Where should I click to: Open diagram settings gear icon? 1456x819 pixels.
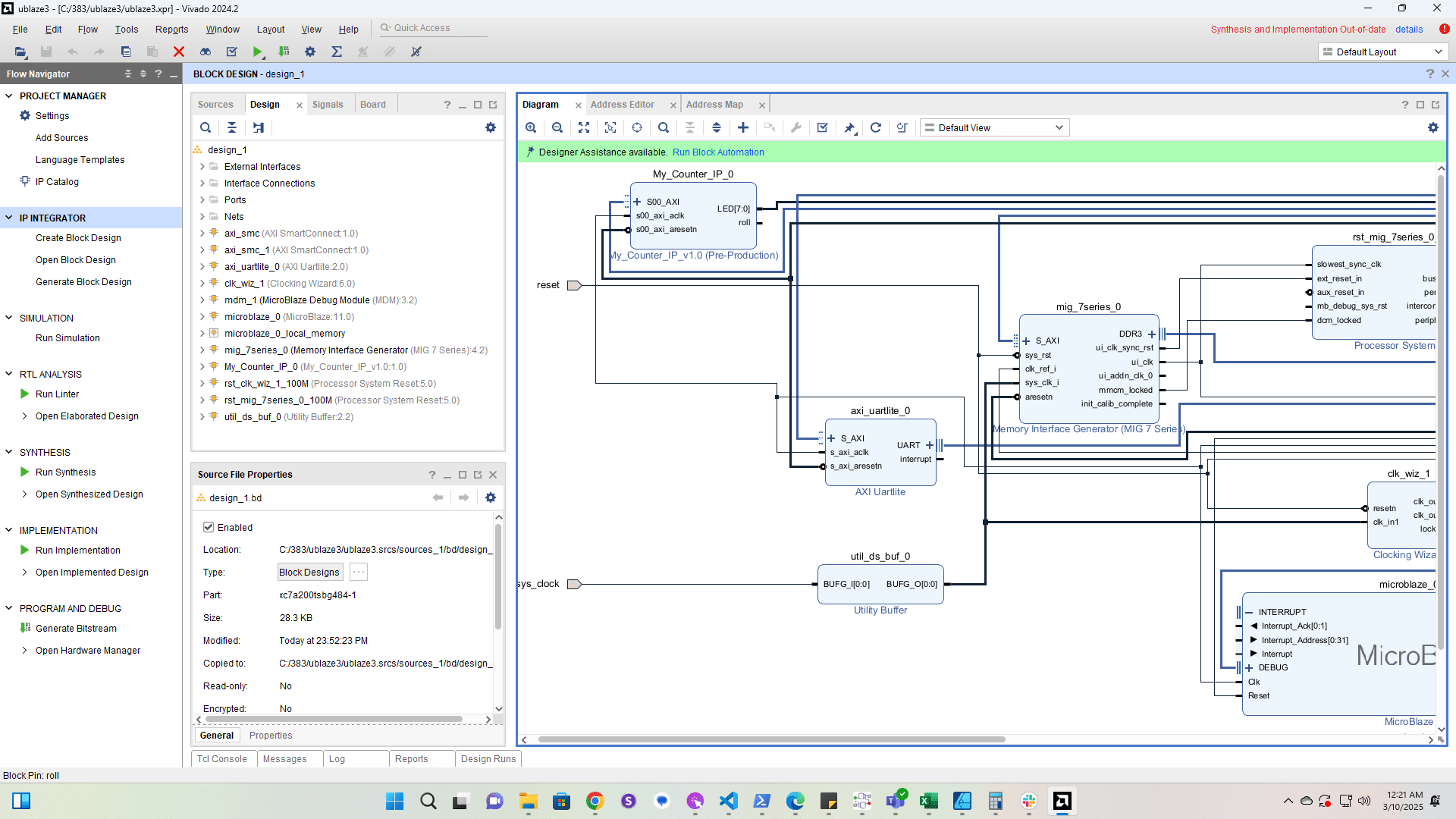pos(1432,128)
